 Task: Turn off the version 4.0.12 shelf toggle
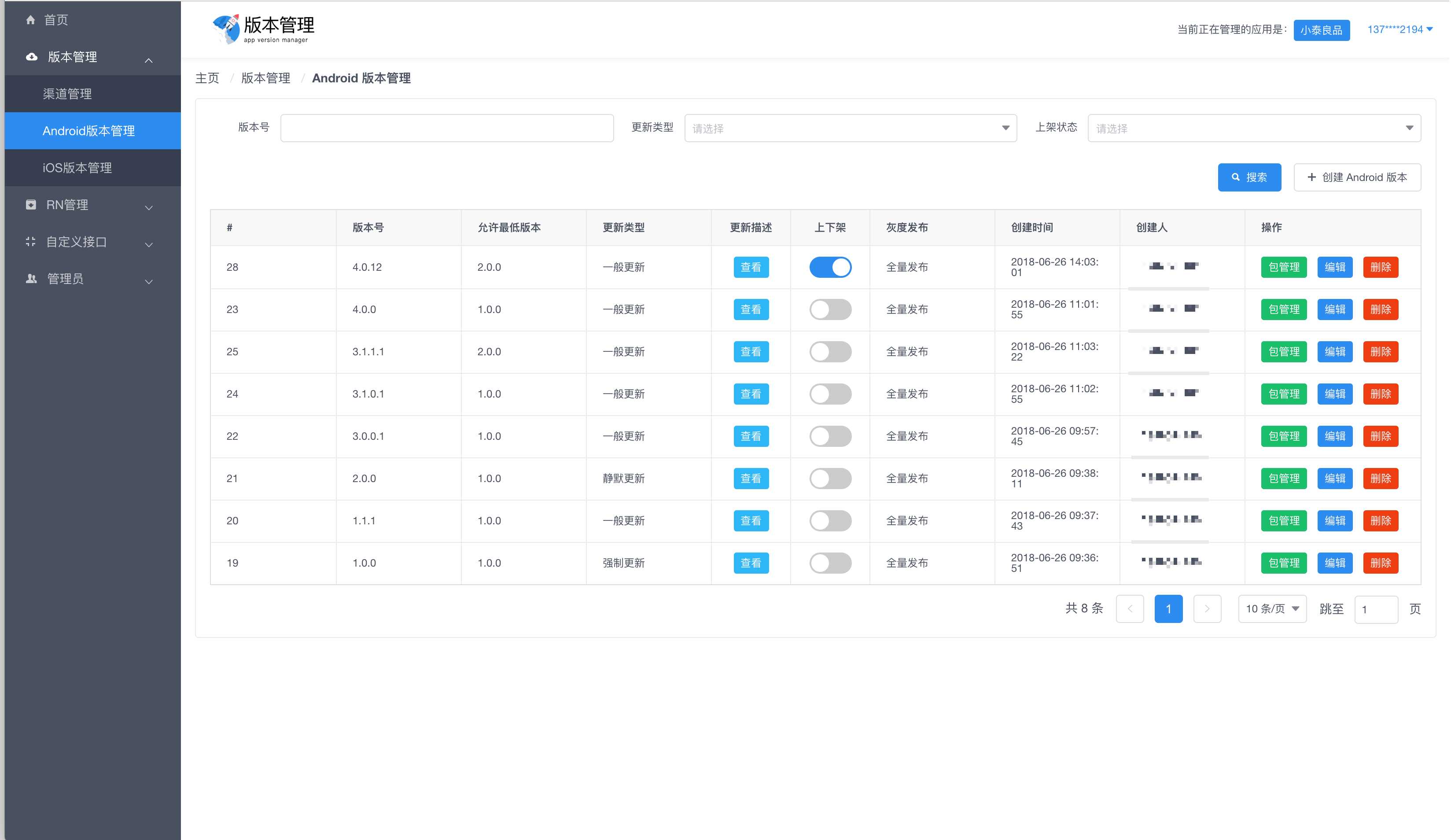tap(830, 267)
